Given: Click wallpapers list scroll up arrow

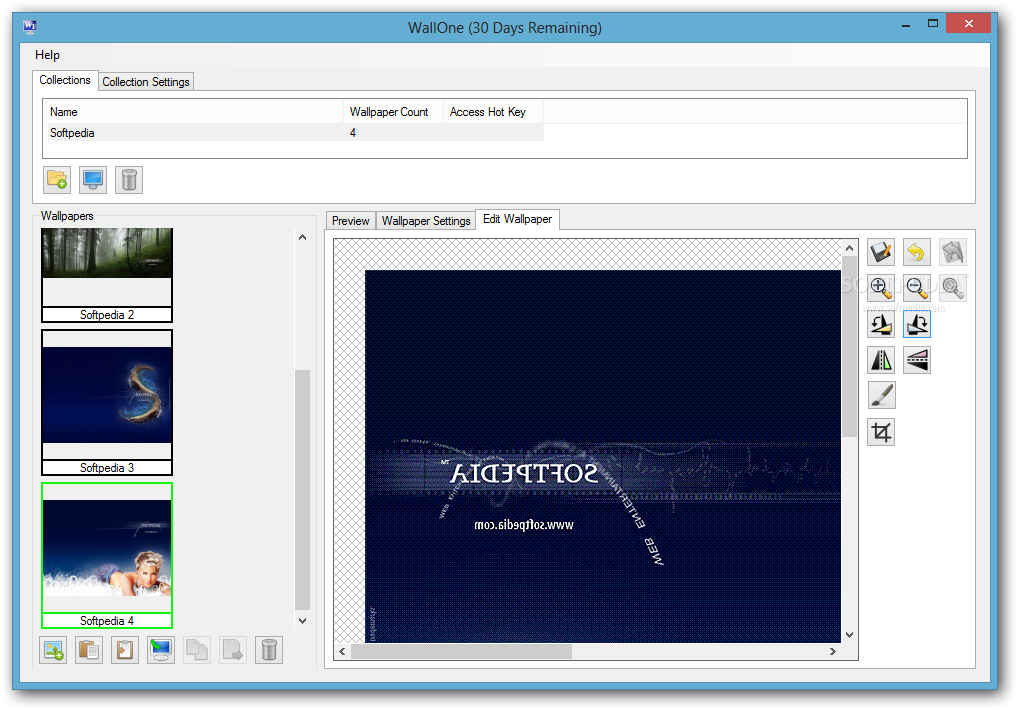Looking at the screenshot, I should pos(303,238).
